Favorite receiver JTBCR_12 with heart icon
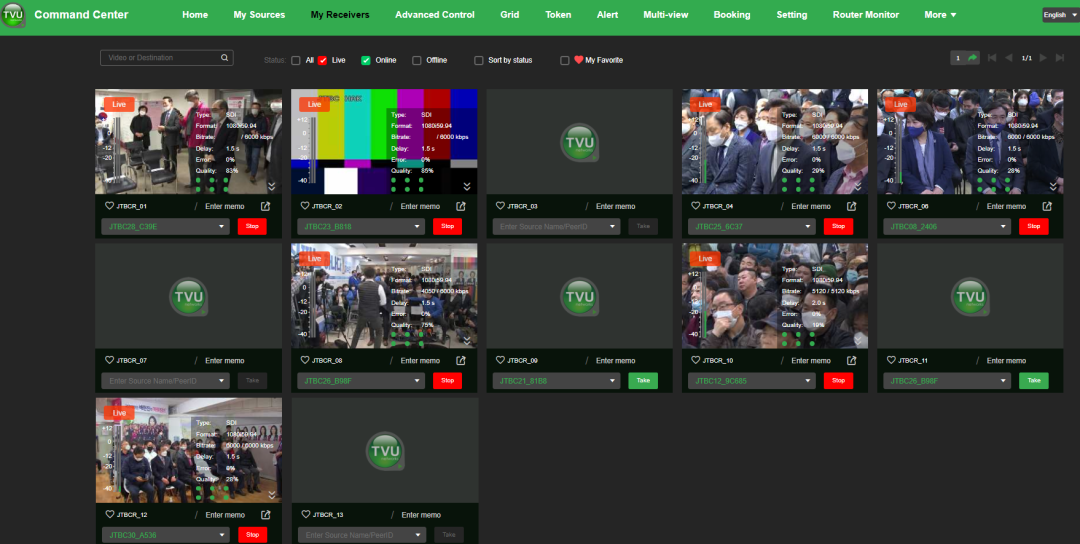Image resolution: width=1080 pixels, height=544 pixels. pos(110,514)
